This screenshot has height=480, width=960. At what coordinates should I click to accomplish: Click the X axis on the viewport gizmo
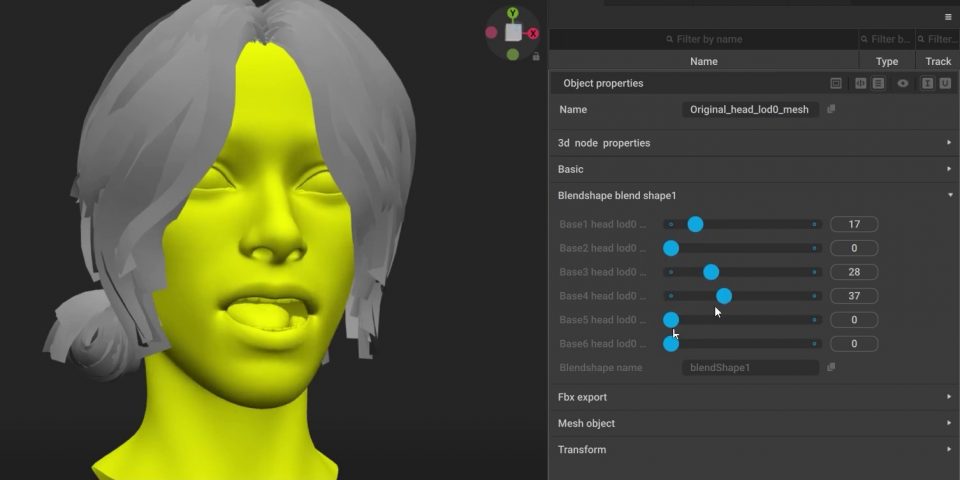[534, 33]
